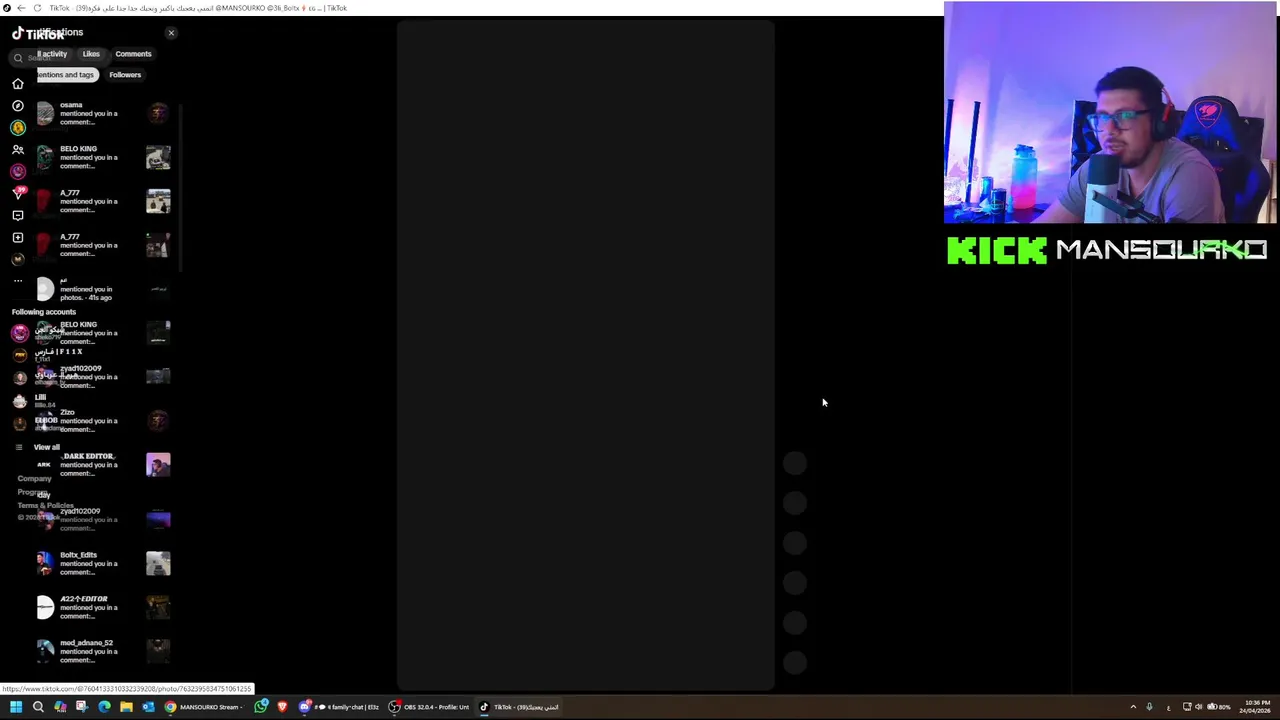The width and height of the screenshot is (1280, 720).
Task: Click osama's profile avatar
Action: [45, 113]
